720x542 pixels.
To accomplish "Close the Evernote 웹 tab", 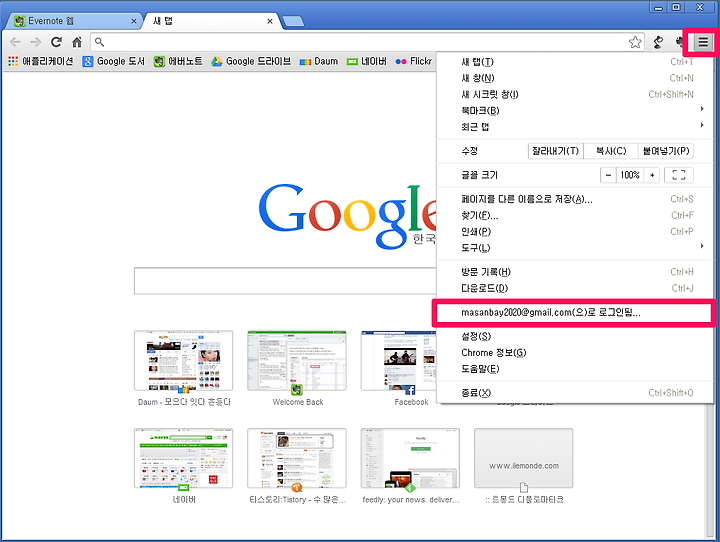I will click(134, 21).
